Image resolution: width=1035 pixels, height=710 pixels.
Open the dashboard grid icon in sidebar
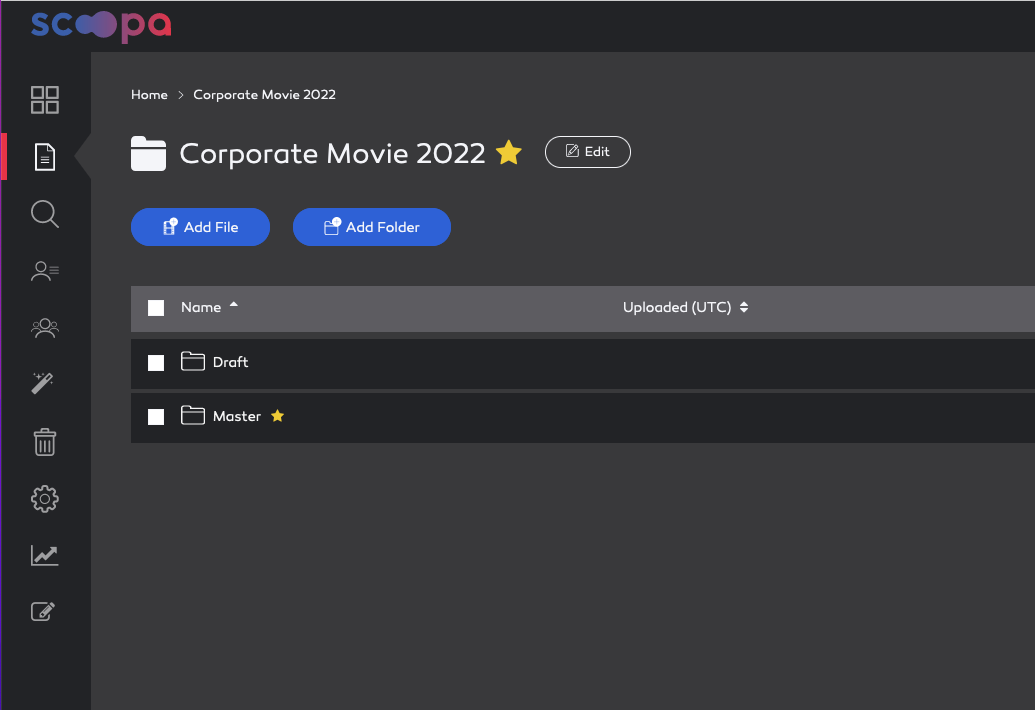coord(45,100)
